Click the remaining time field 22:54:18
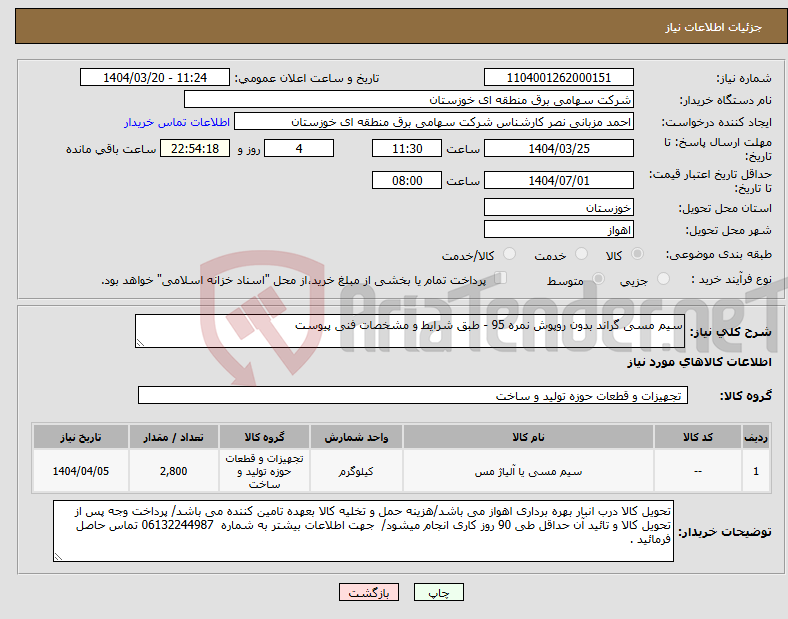788x619 pixels. (x=195, y=148)
